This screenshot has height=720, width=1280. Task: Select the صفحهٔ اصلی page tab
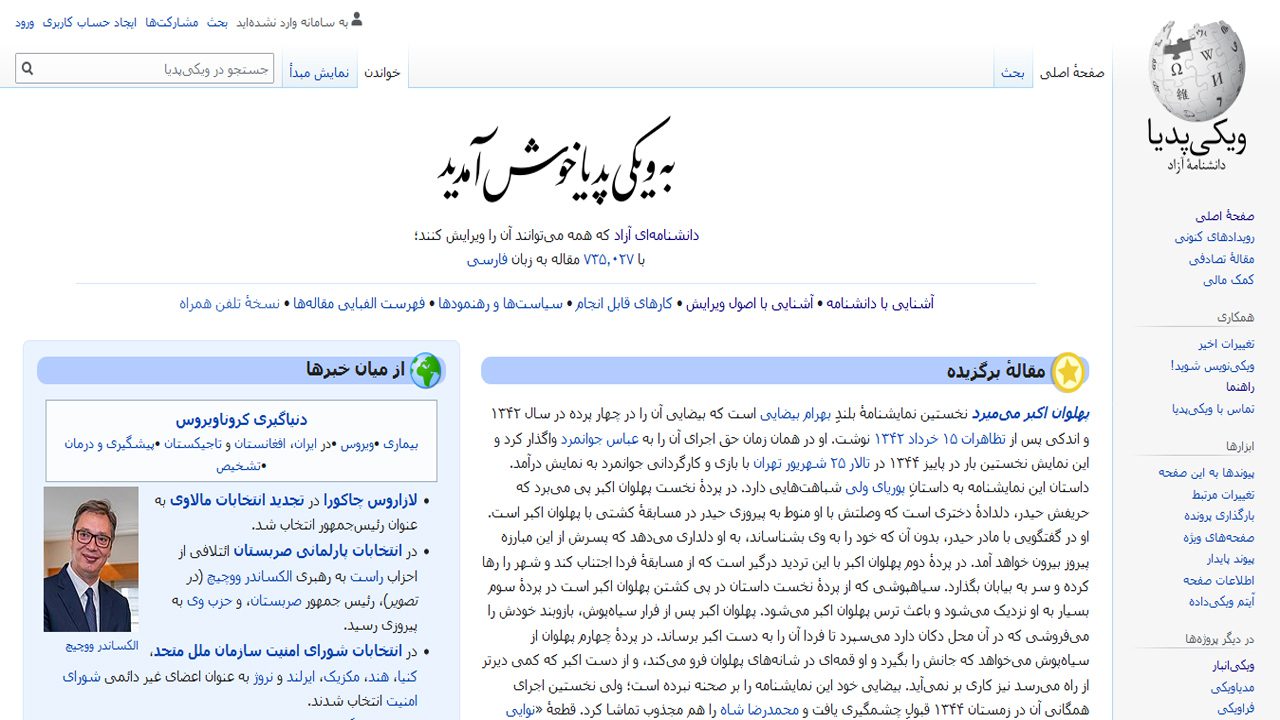1072,73
